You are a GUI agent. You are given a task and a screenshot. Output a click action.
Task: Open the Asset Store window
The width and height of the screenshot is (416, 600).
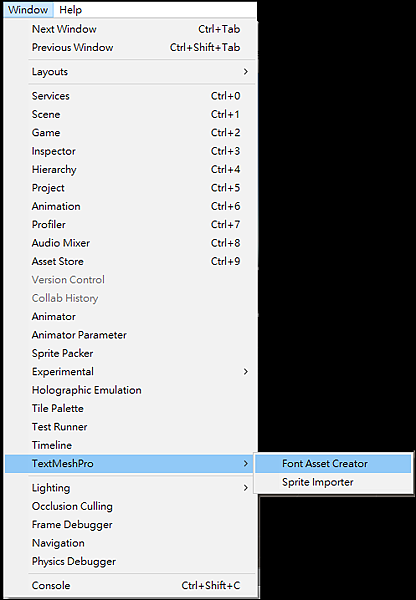click(x=130, y=261)
